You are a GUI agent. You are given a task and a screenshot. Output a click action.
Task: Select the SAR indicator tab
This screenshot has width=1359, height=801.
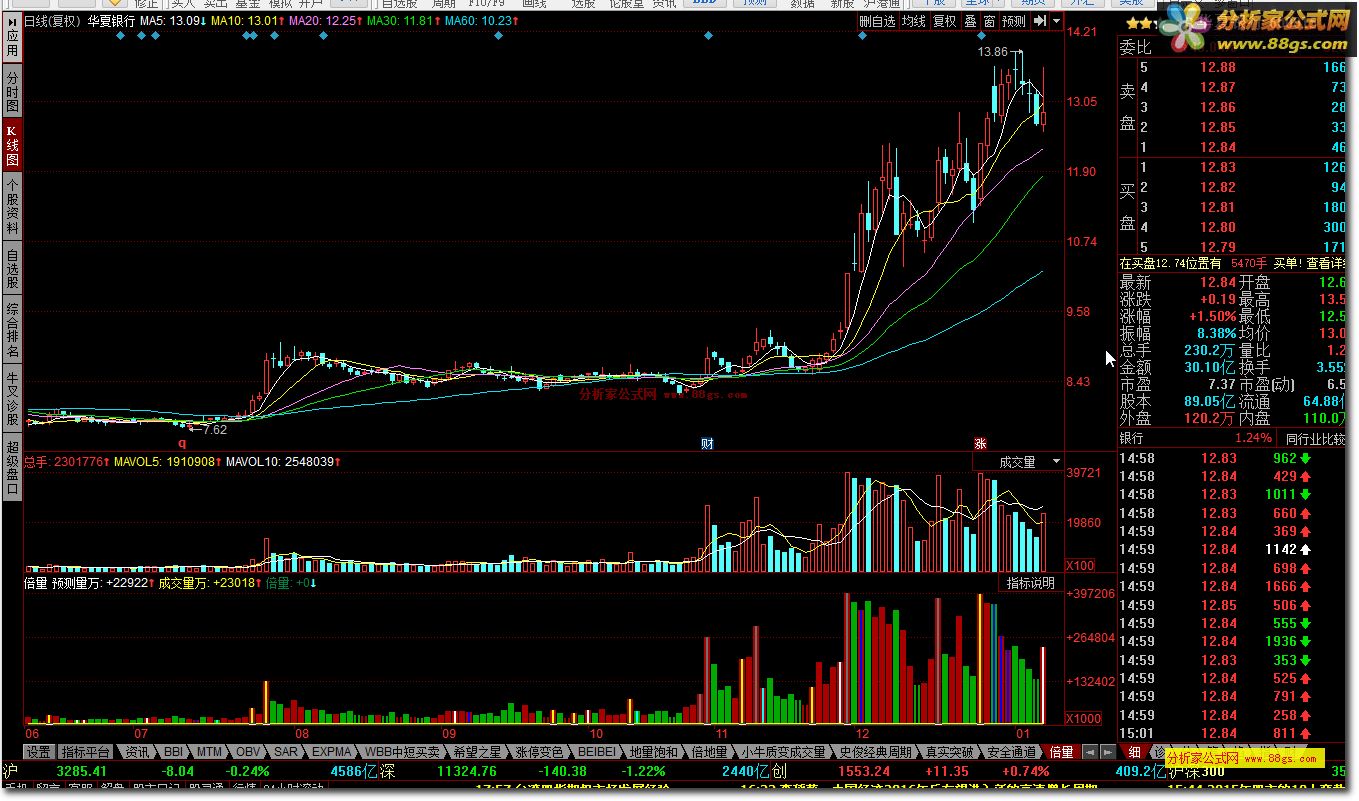285,752
